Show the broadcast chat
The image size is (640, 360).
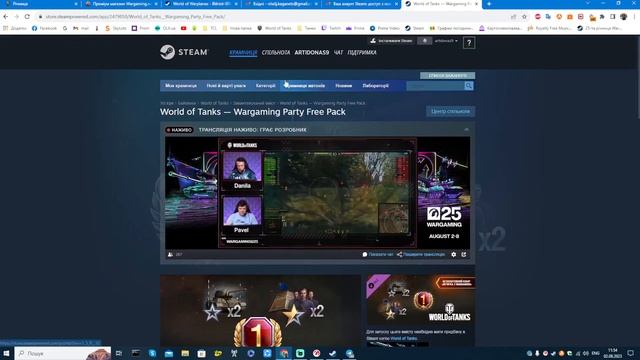(378, 254)
